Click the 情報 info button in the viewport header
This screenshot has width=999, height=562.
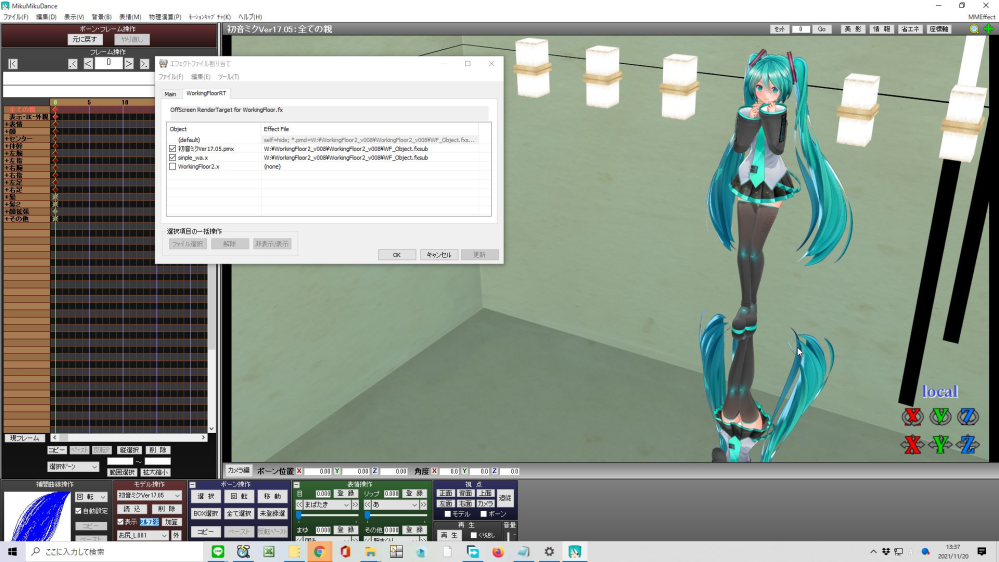(x=882, y=29)
